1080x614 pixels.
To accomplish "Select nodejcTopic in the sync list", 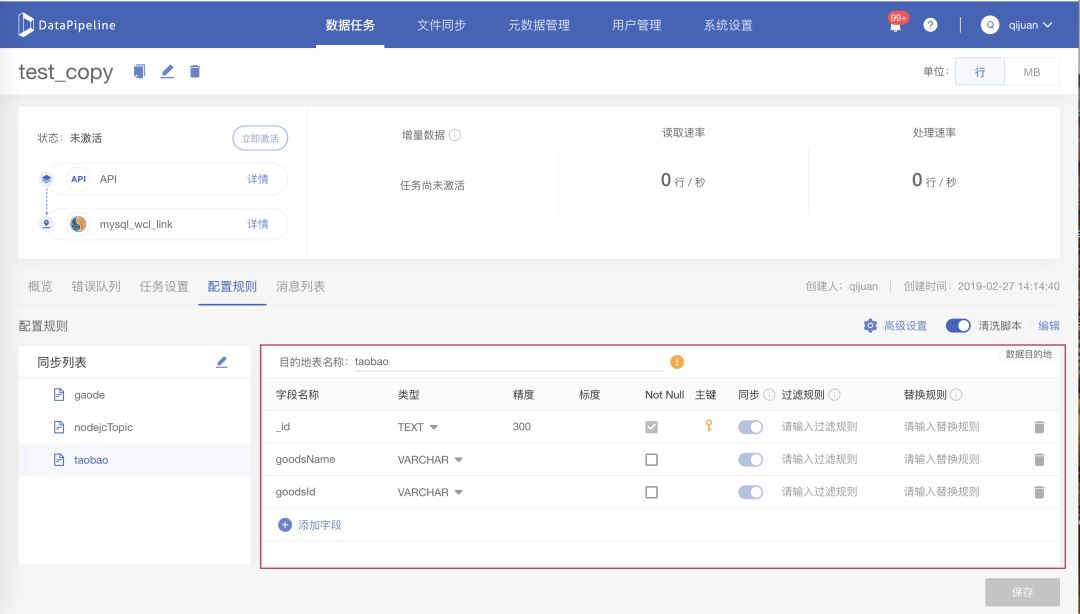I will click(135, 427).
